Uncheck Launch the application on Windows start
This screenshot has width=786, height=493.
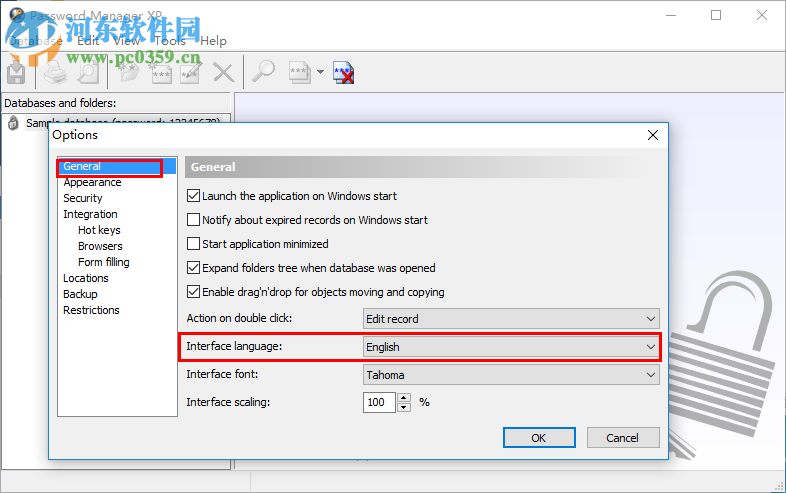193,196
